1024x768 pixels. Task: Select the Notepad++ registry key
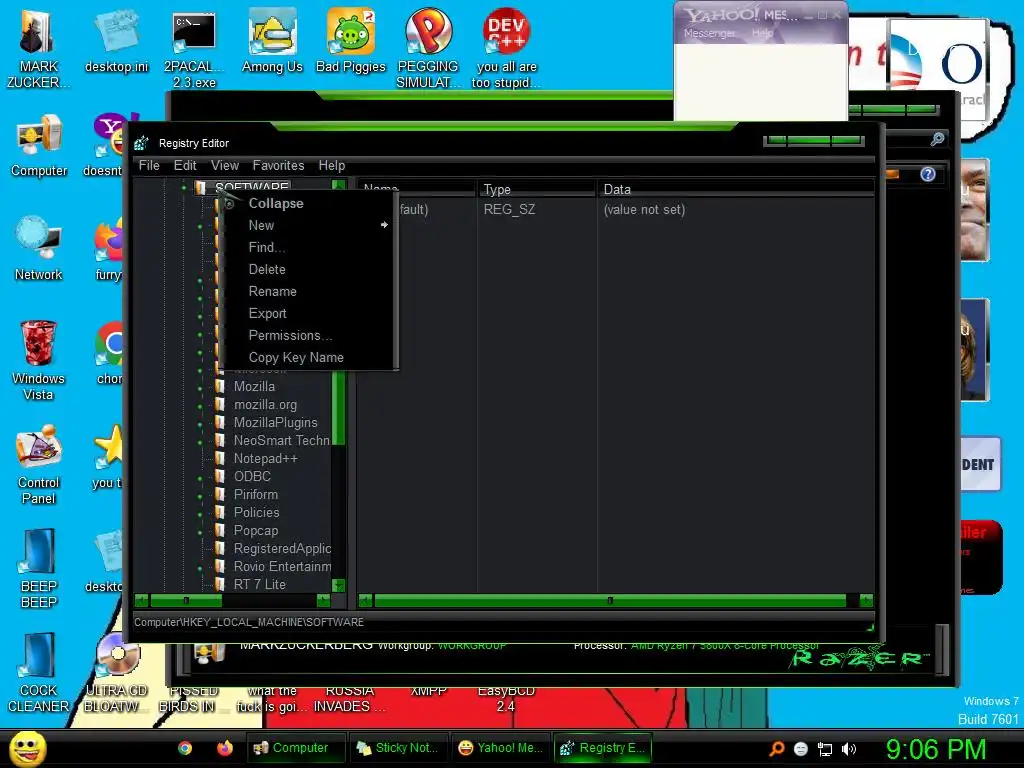266,458
